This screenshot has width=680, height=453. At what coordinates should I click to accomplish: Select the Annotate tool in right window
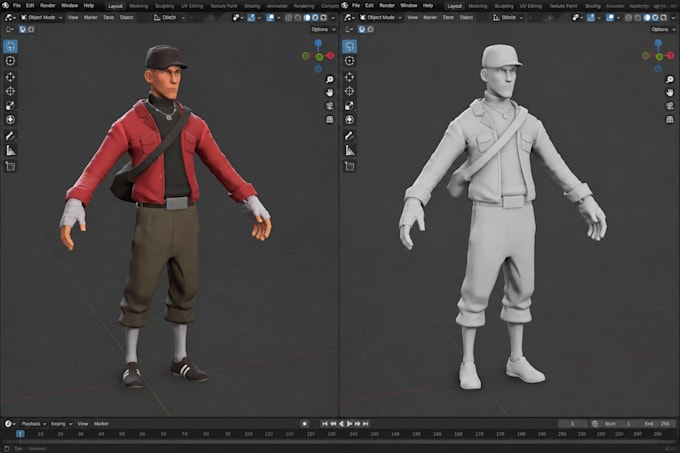click(350, 136)
